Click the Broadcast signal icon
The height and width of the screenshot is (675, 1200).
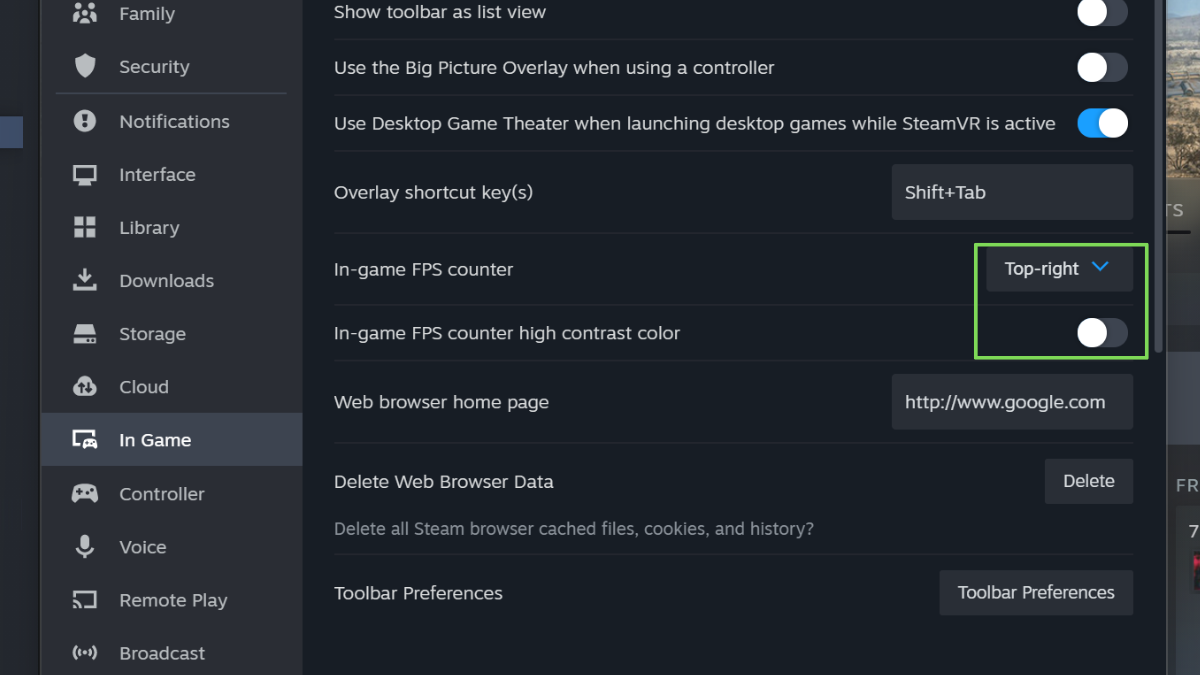tap(85, 653)
